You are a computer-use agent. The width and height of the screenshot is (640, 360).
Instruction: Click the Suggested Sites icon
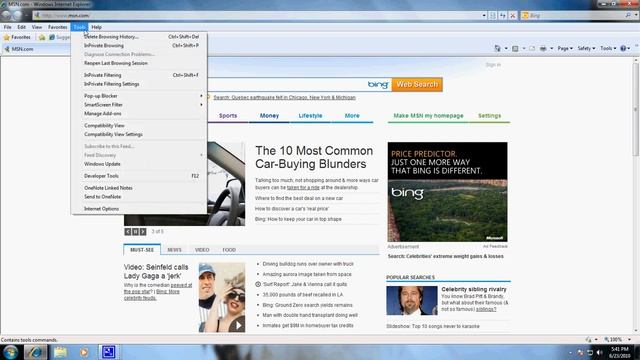pos(52,37)
